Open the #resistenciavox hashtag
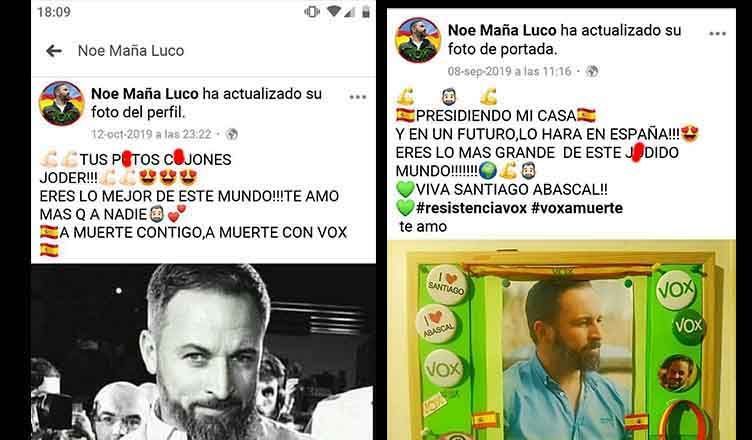 coord(471,208)
